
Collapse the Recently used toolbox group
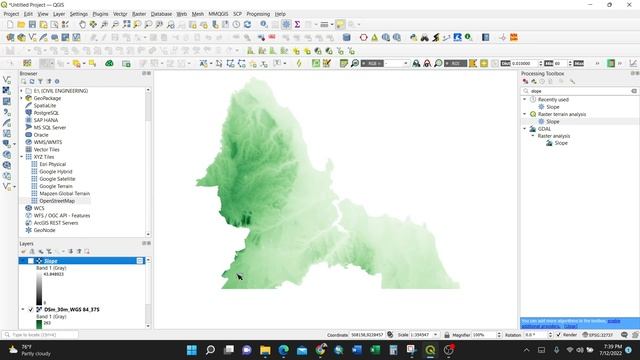[x=525, y=99]
